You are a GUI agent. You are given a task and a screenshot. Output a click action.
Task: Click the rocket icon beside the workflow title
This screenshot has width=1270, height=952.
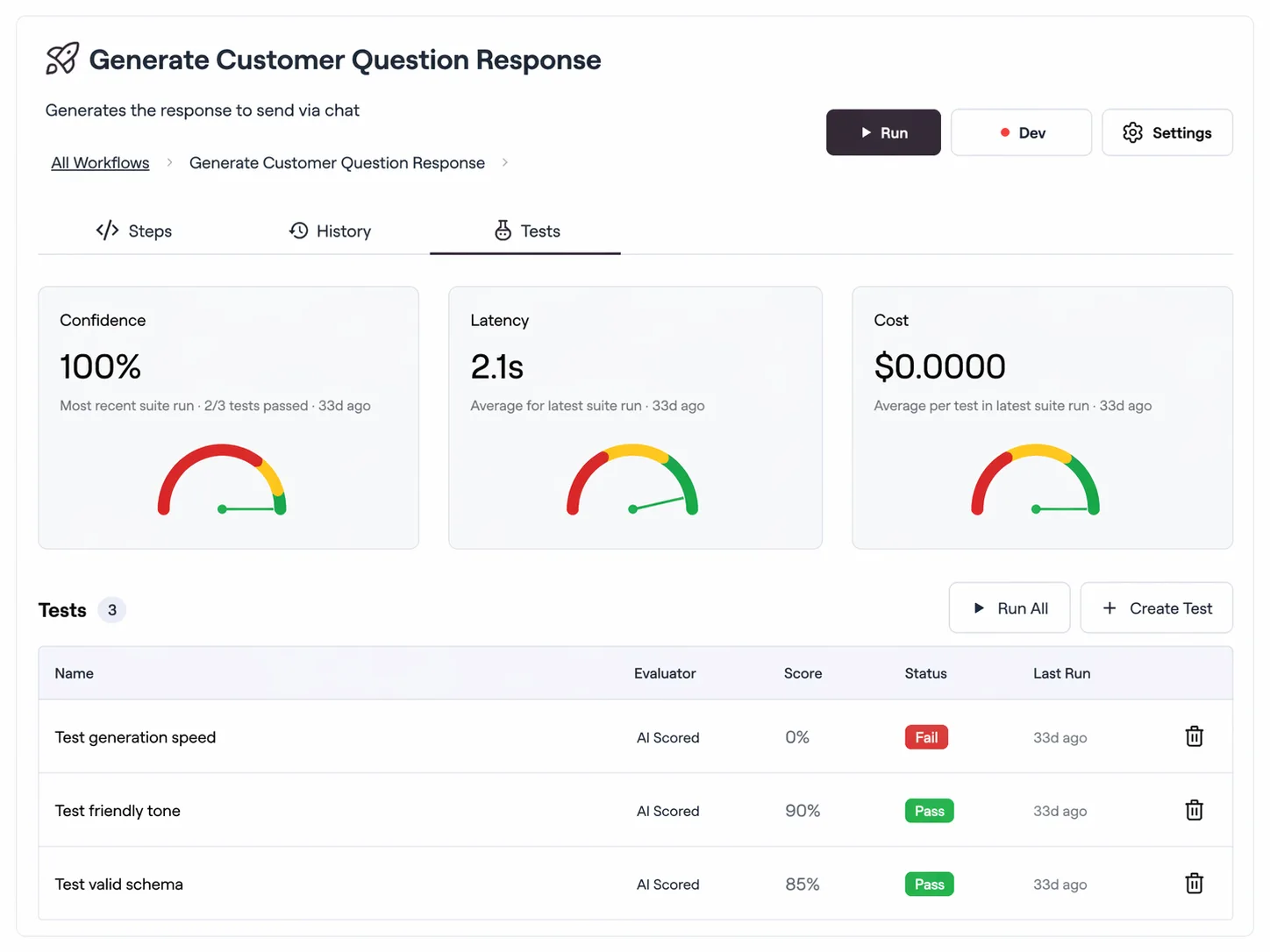point(61,58)
